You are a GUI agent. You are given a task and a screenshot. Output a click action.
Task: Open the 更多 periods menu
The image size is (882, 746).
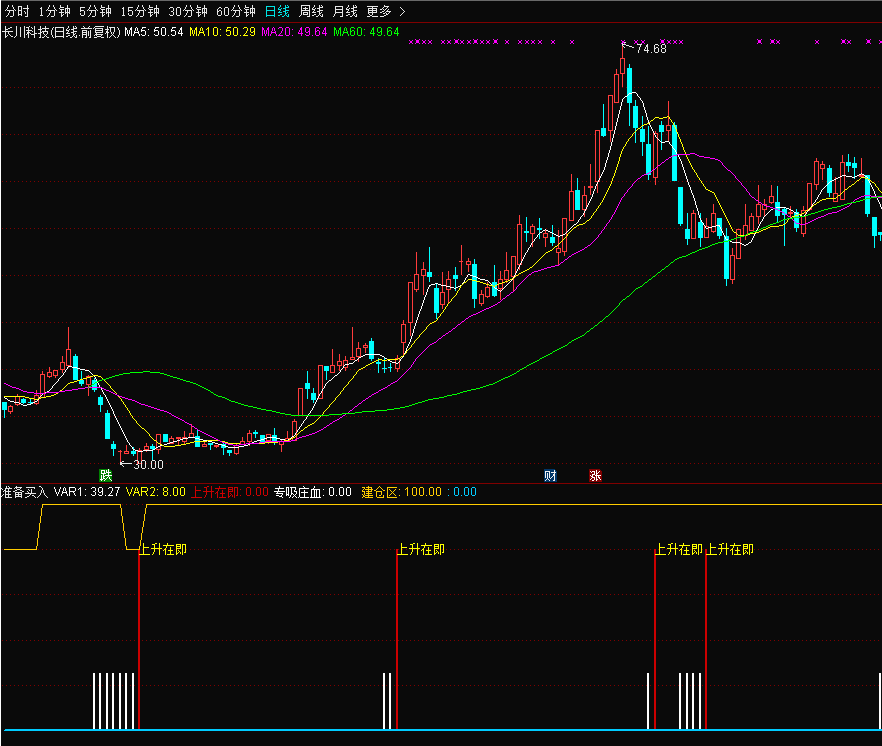pyautogui.click(x=379, y=11)
